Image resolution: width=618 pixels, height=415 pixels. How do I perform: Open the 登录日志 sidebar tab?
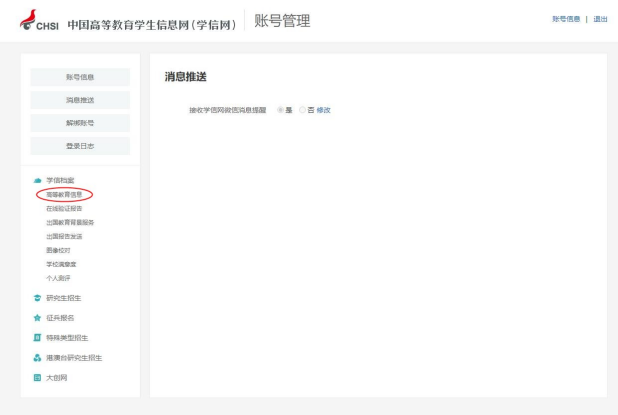pyautogui.click(x=80, y=146)
